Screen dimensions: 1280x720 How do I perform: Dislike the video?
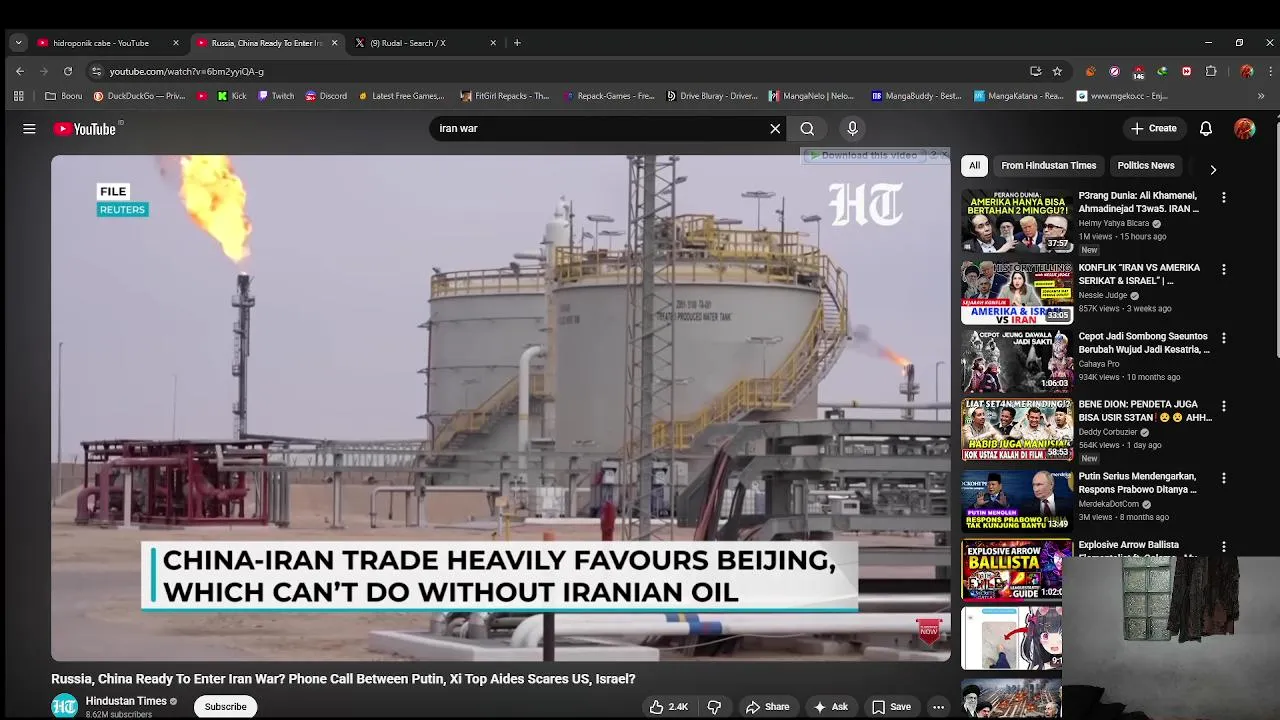click(714, 706)
